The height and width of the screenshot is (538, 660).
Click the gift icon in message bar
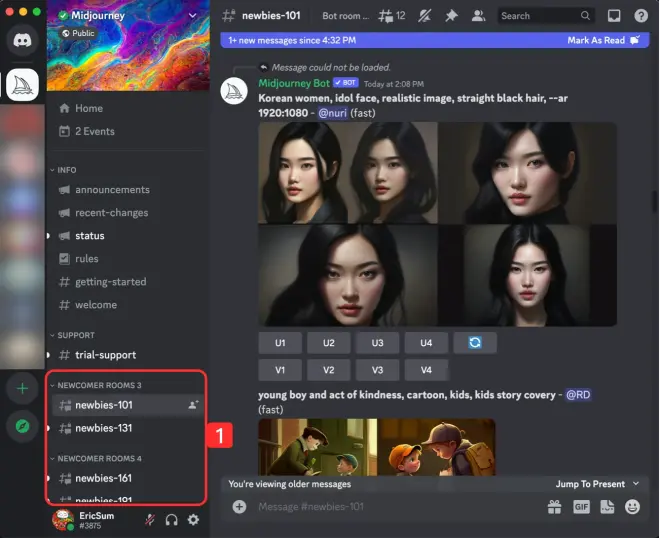click(554, 507)
